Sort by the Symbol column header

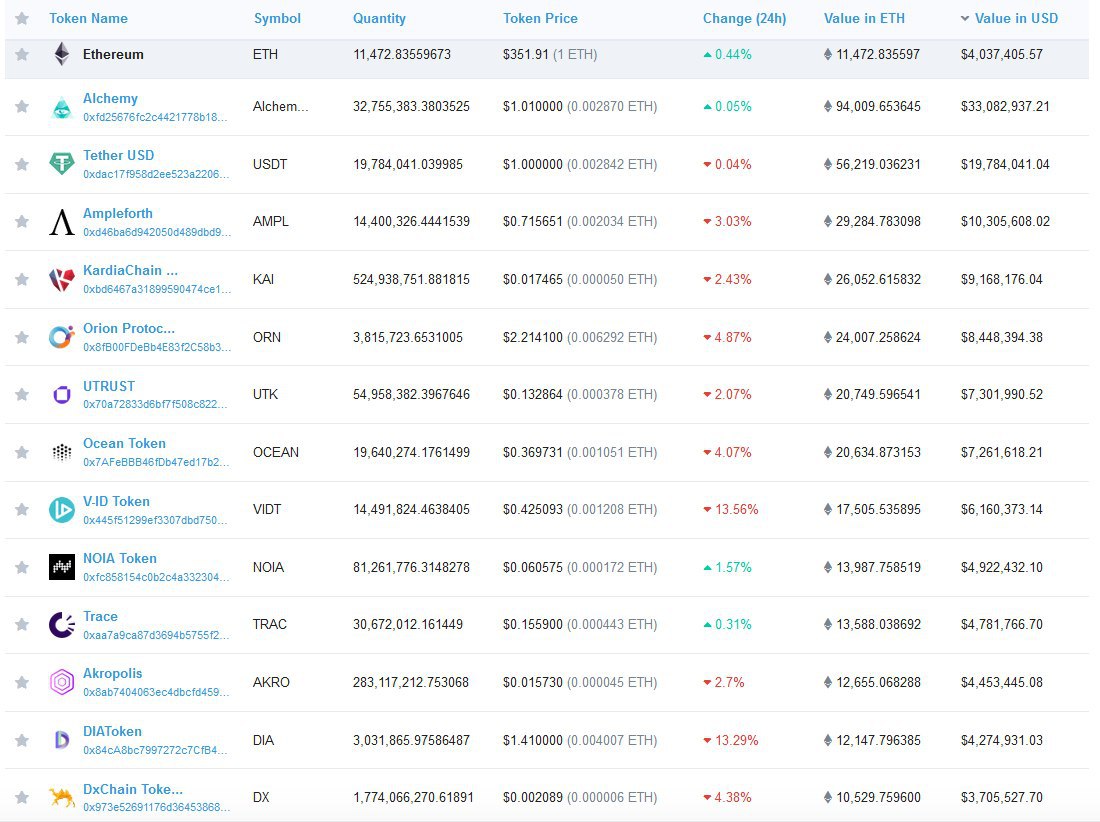[x=277, y=18]
